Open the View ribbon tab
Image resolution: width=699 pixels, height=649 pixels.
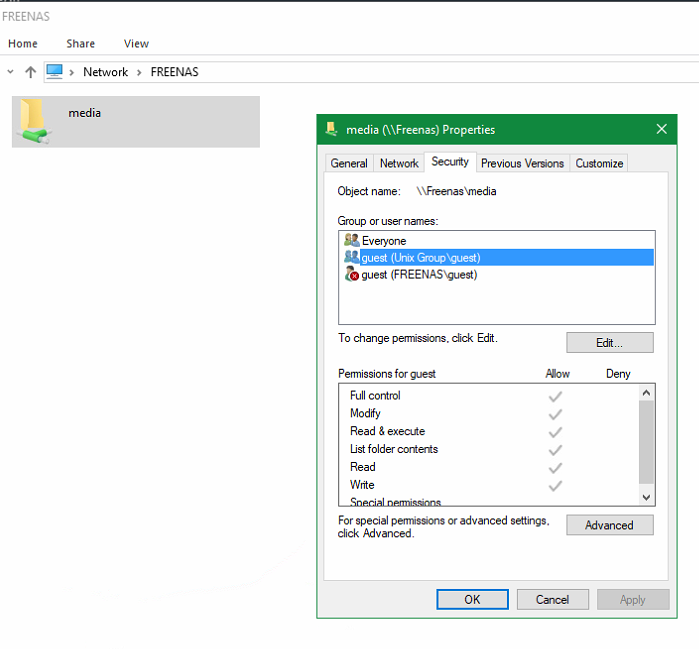click(136, 44)
